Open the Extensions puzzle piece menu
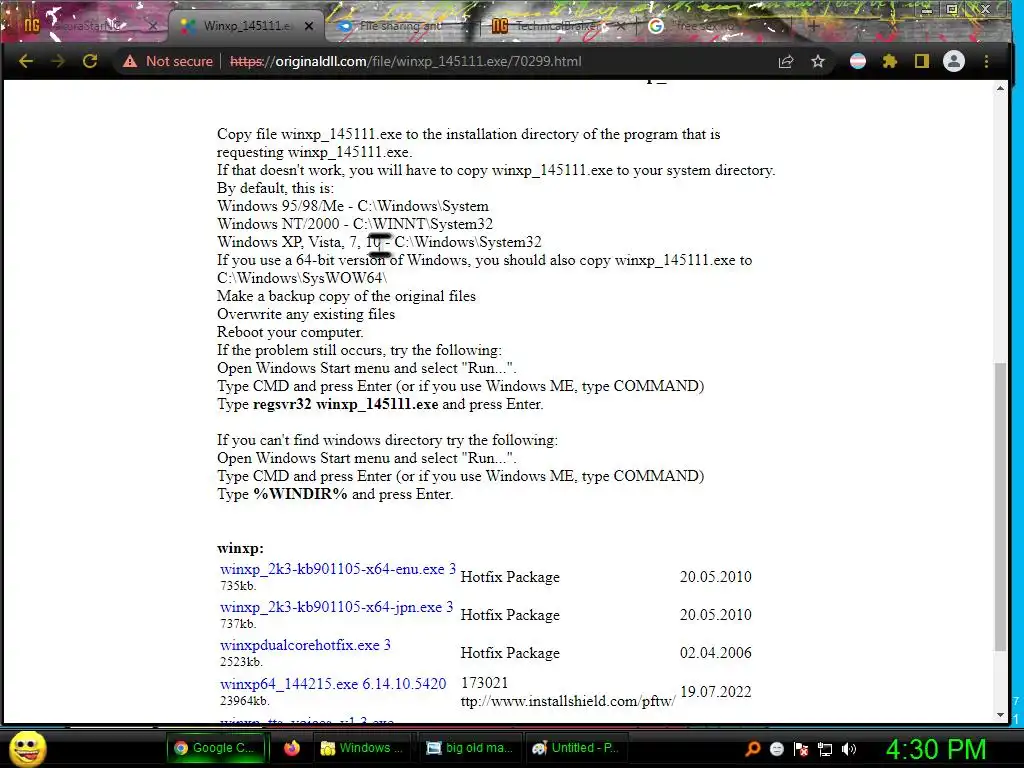1024x768 pixels. coord(889,61)
